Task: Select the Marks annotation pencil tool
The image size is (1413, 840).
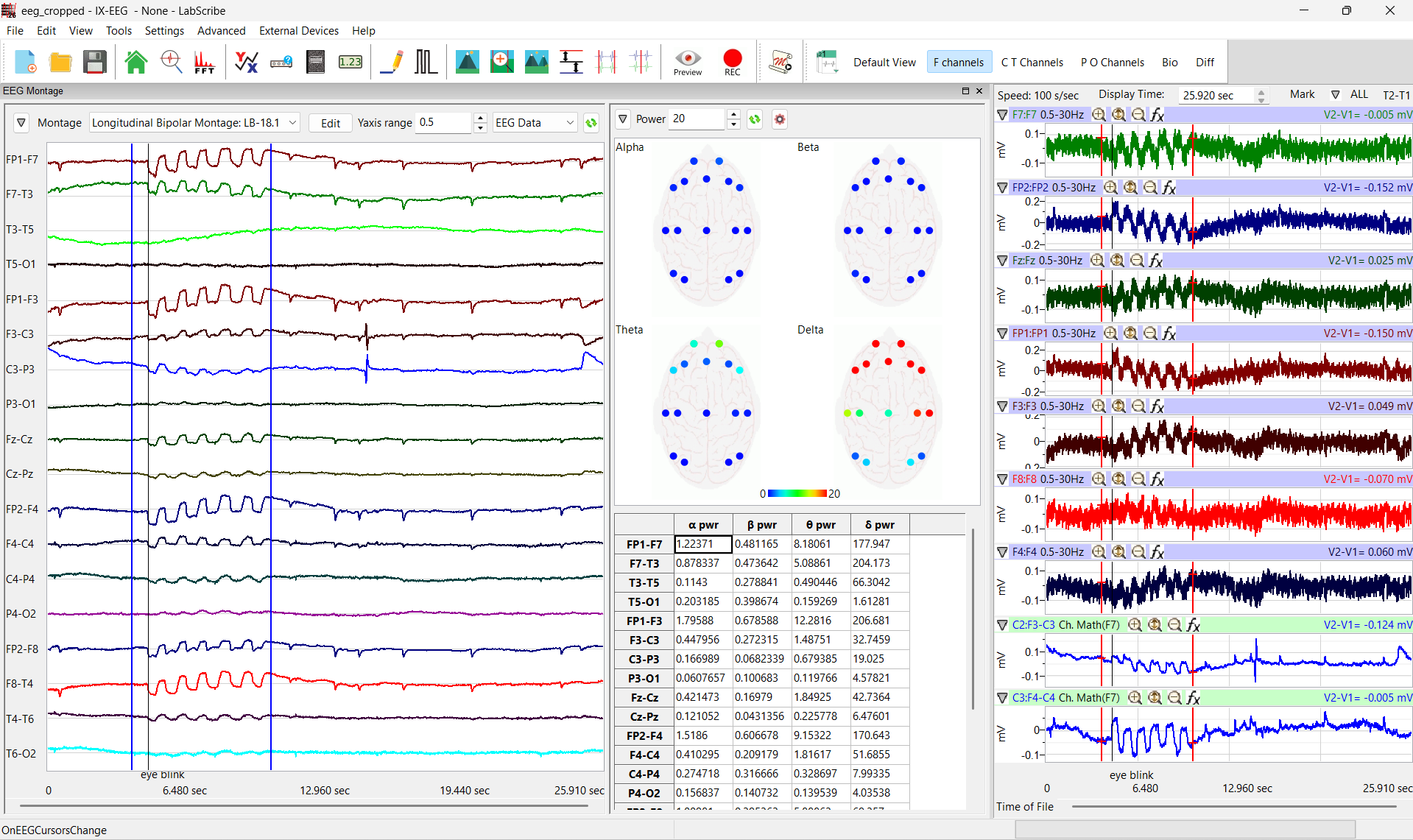Action: 391,62
